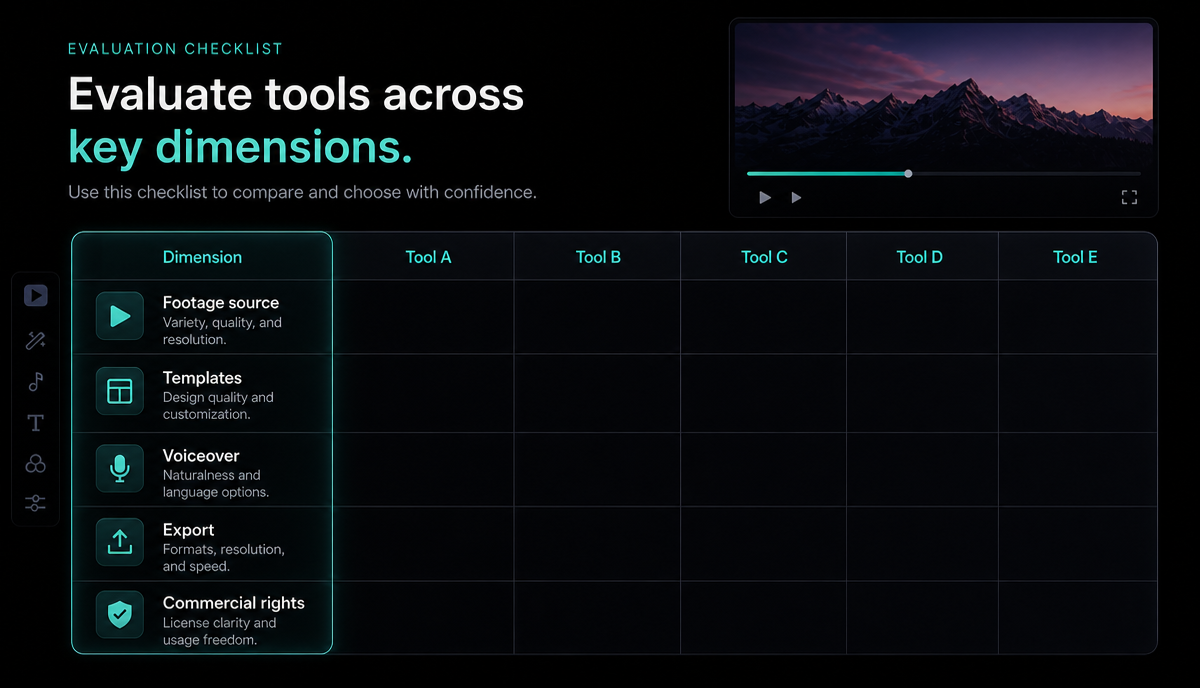Click the Export row title
The height and width of the screenshot is (688, 1200).
pos(188,530)
